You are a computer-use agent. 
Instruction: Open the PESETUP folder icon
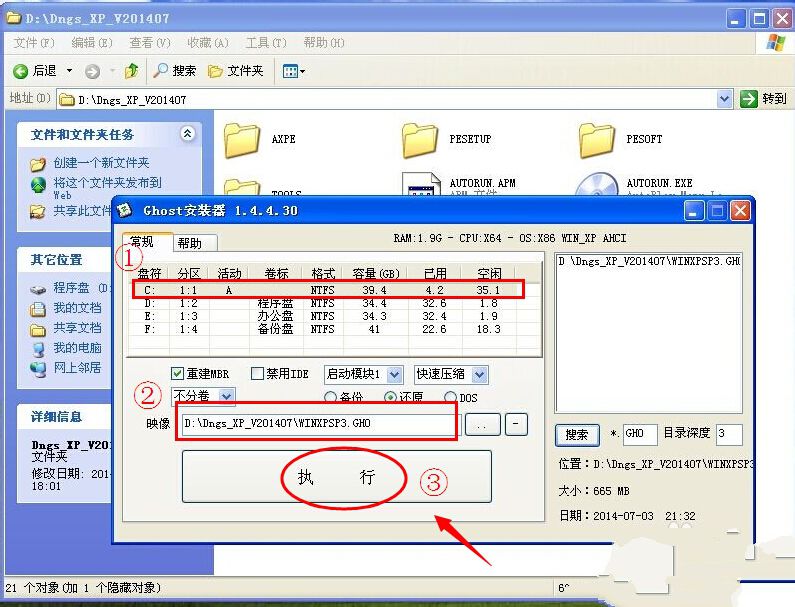420,139
